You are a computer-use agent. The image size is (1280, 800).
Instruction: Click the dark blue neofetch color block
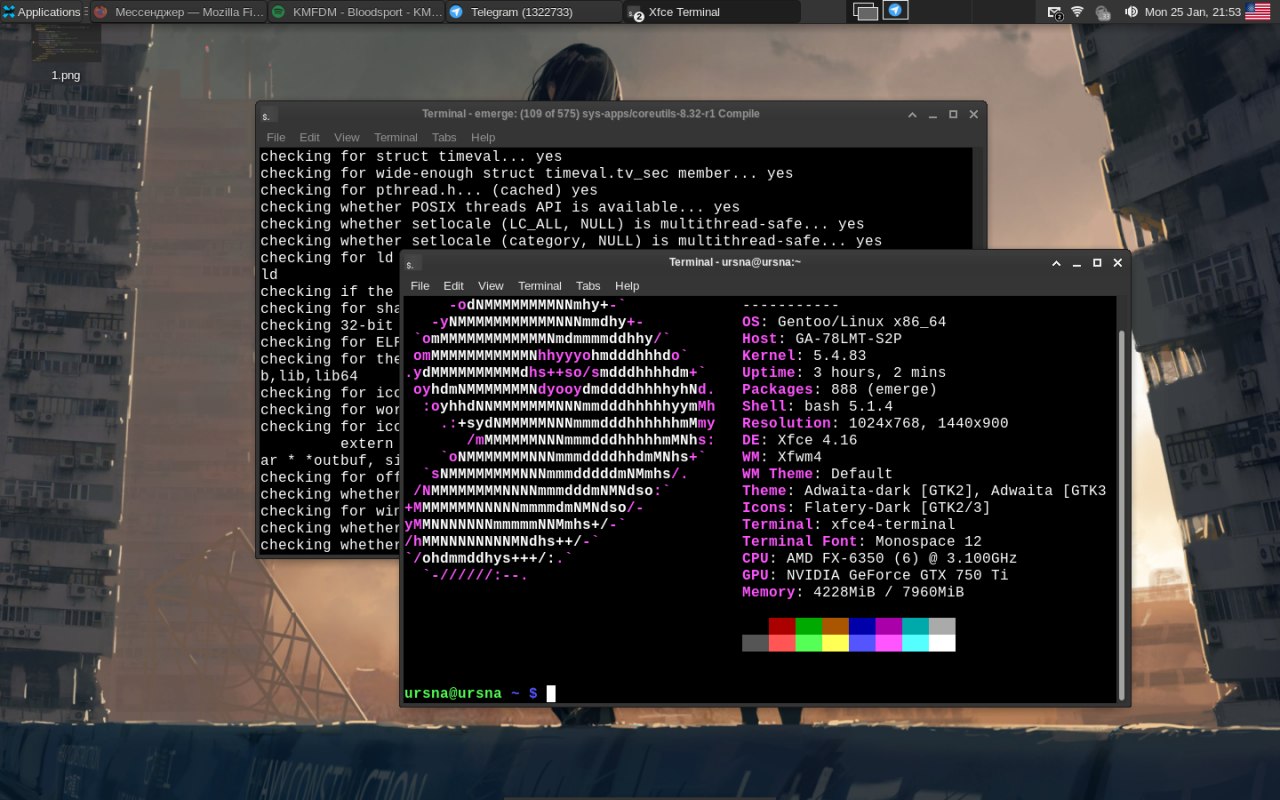[862, 626]
